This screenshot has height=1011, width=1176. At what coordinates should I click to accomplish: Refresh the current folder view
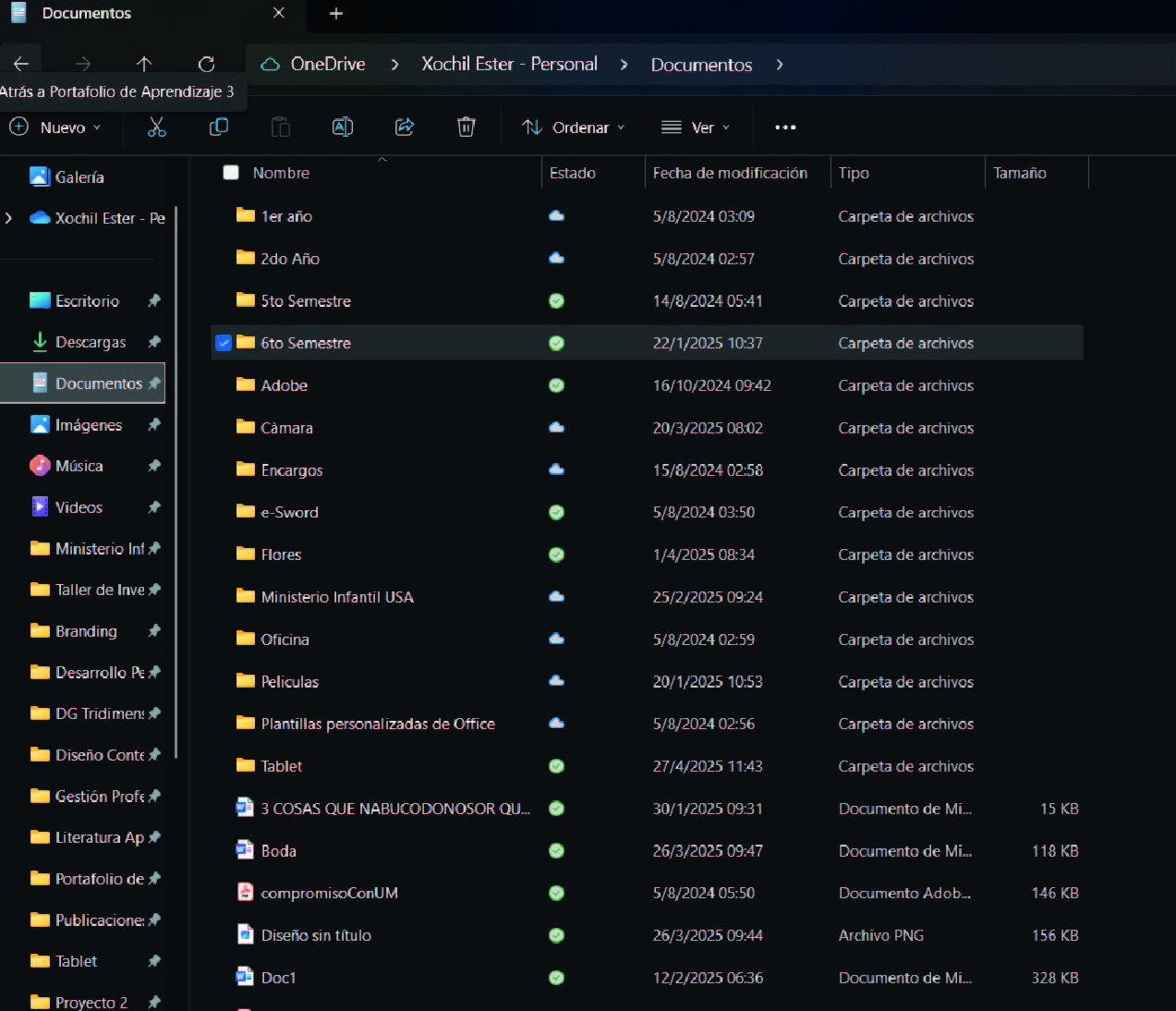pos(207,64)
